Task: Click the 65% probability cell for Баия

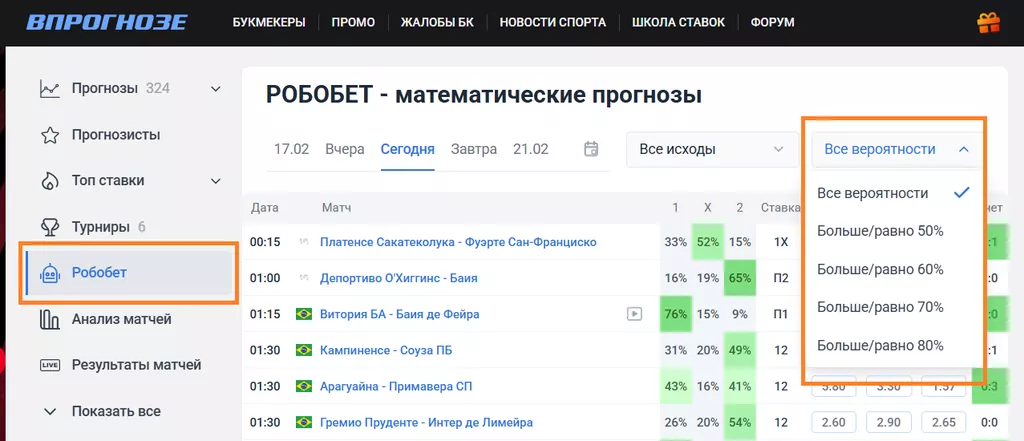Action: (x=740, y=278)
